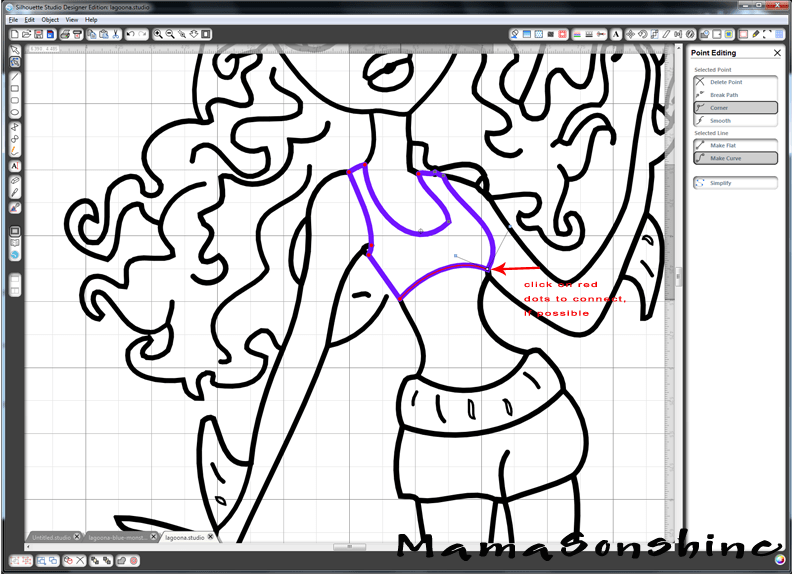The width and height of the screenshot is (792, 576).
Task: Toggle the Corner point type option
Action: pyautogui.click(x=735, y=107)
